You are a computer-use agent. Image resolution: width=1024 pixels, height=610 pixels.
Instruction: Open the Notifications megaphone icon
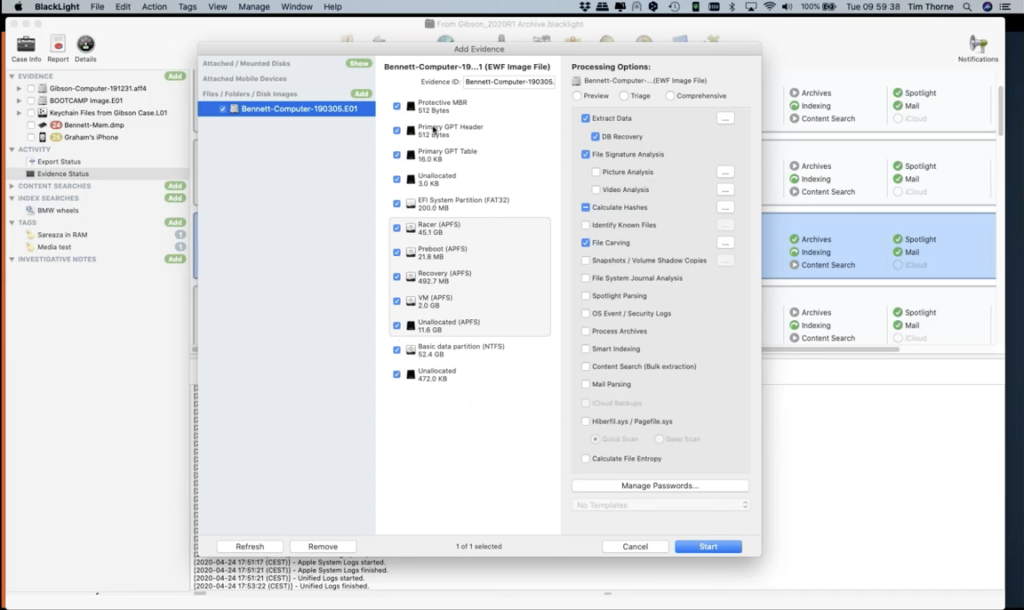pyautogui.click(x=978, y=44)
